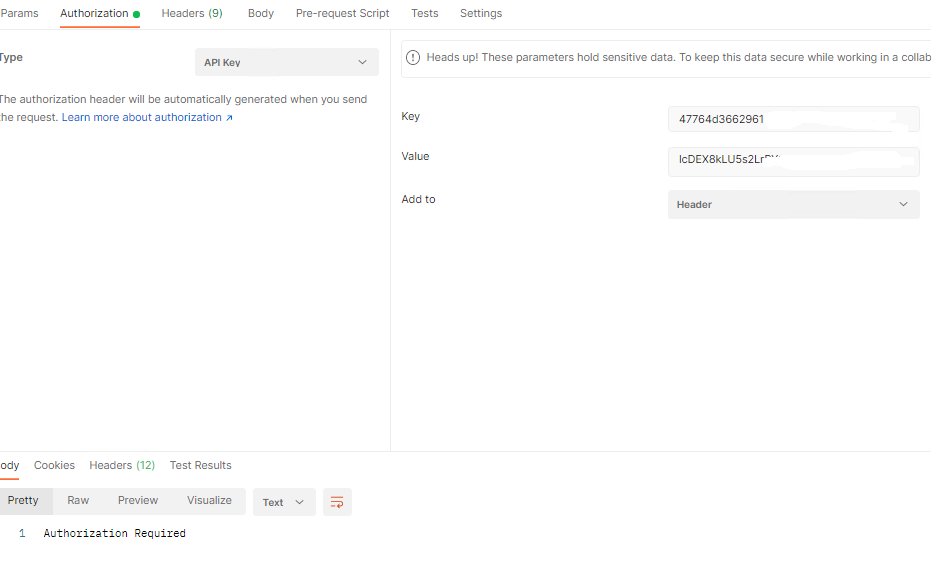Open the Settings tab
The image size is (931, 569).
(481, 13)
